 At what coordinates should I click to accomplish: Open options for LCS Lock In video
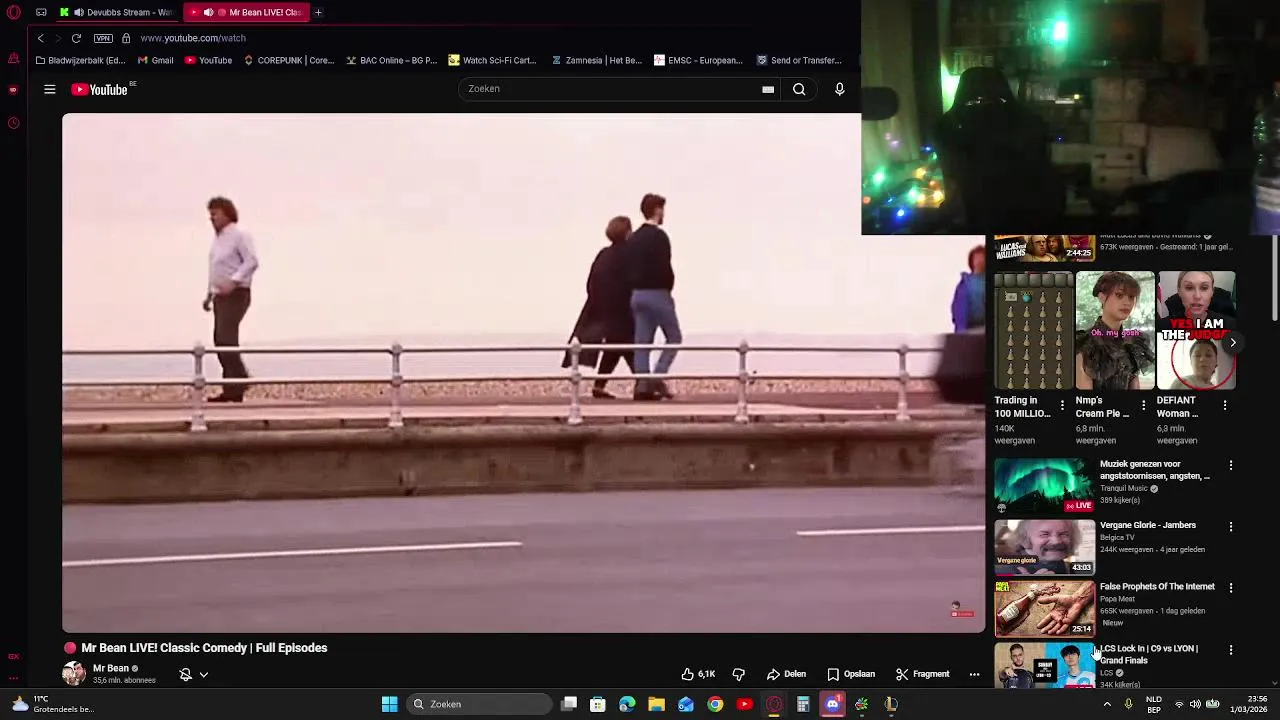click(1231, 650)
